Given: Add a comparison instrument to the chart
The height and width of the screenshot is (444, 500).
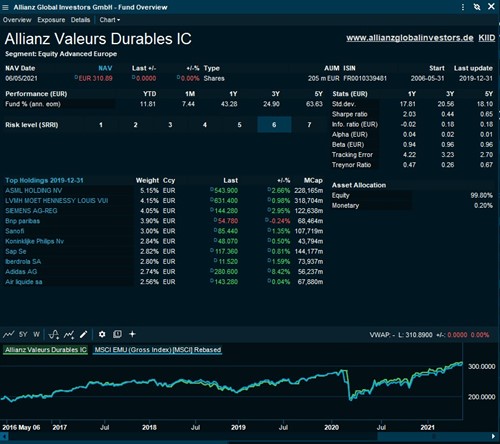Looking at the screenshot, I should [69, 334].
